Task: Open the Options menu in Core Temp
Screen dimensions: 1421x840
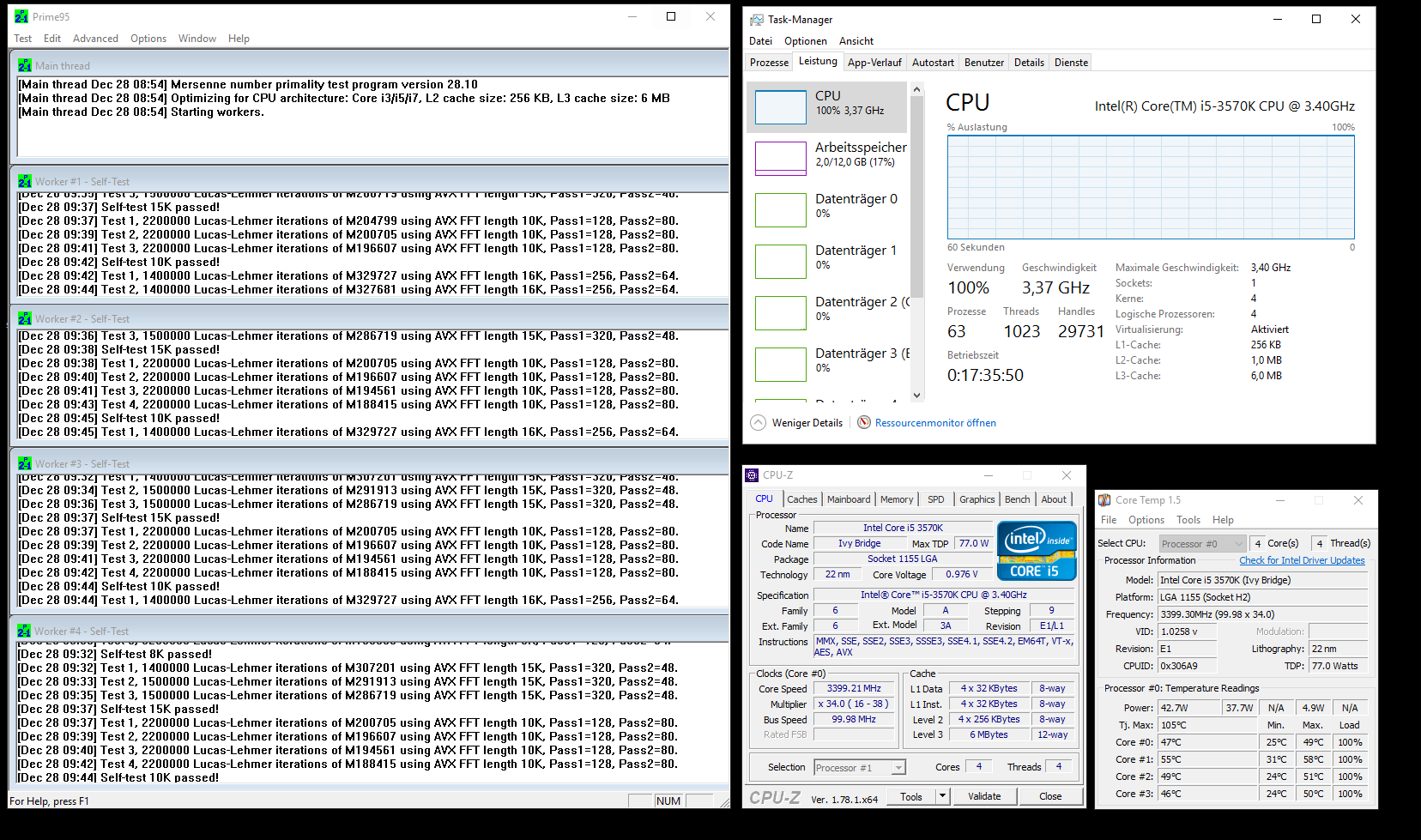Action: tap(1146, 520)
